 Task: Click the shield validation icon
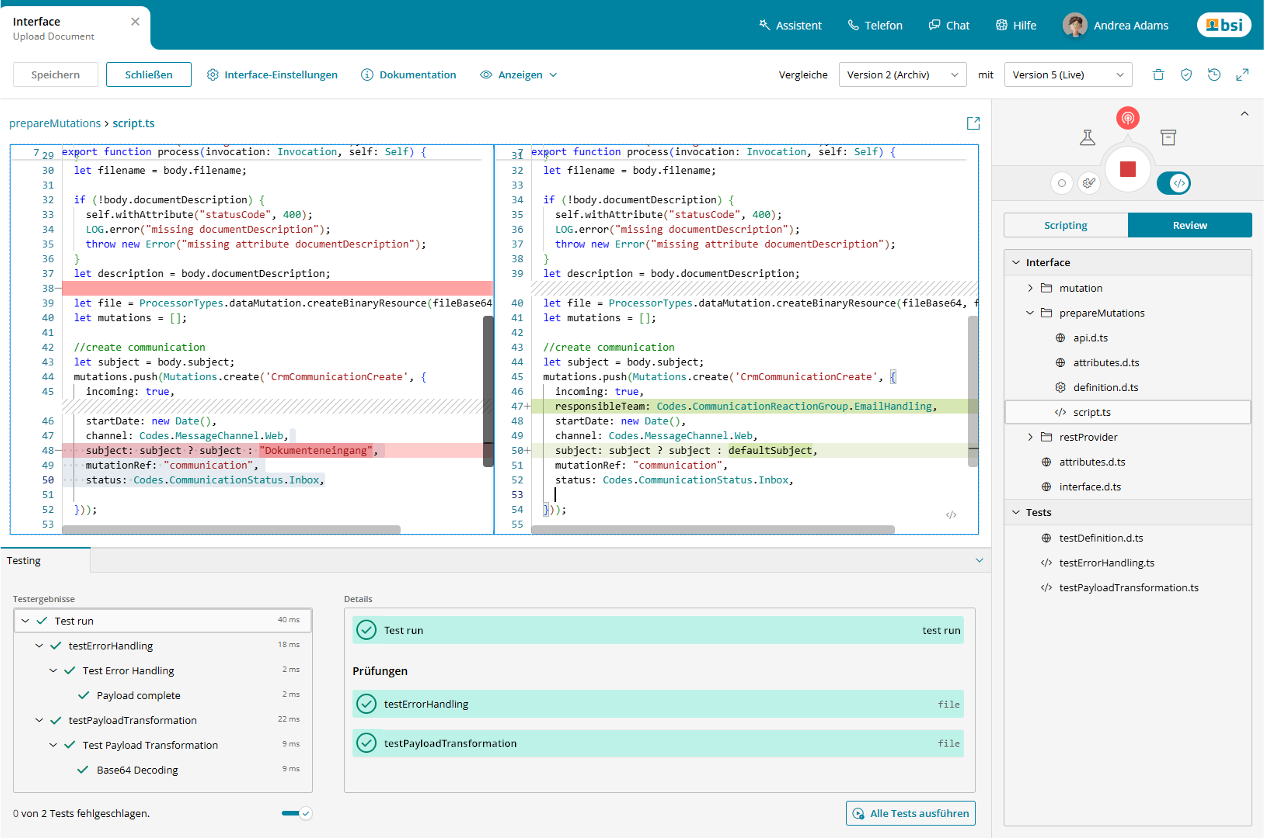coord(1186,74)
